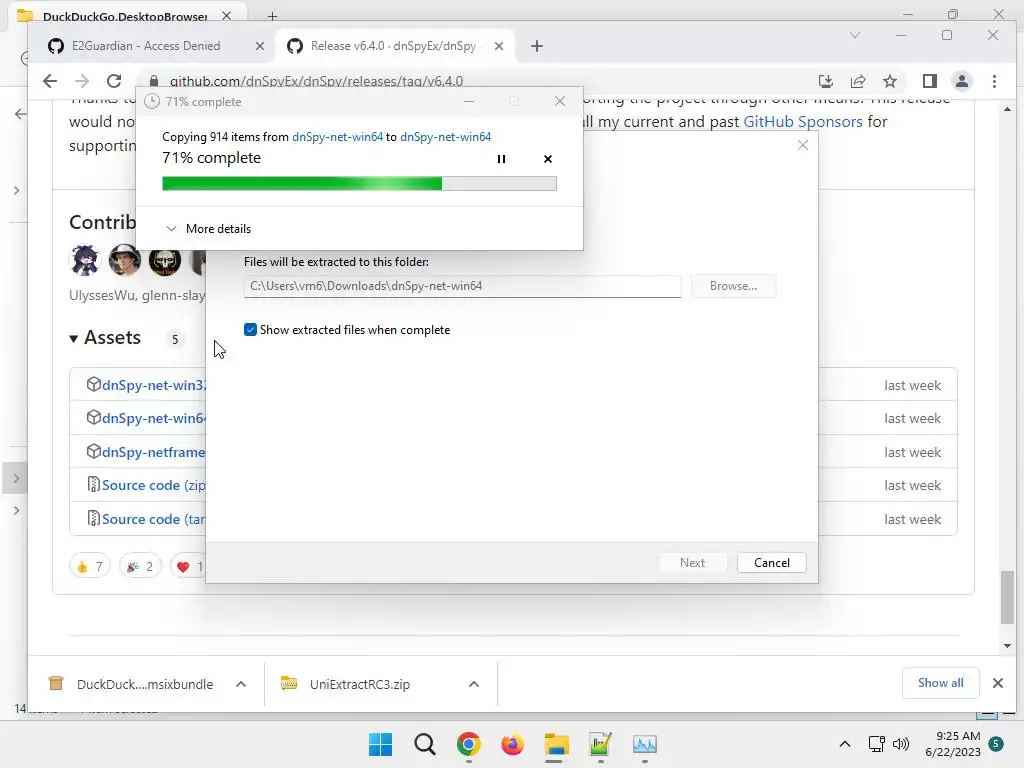1024x768 pixels.
Task: Download Source code (zip)
Action: pos(153,485)
